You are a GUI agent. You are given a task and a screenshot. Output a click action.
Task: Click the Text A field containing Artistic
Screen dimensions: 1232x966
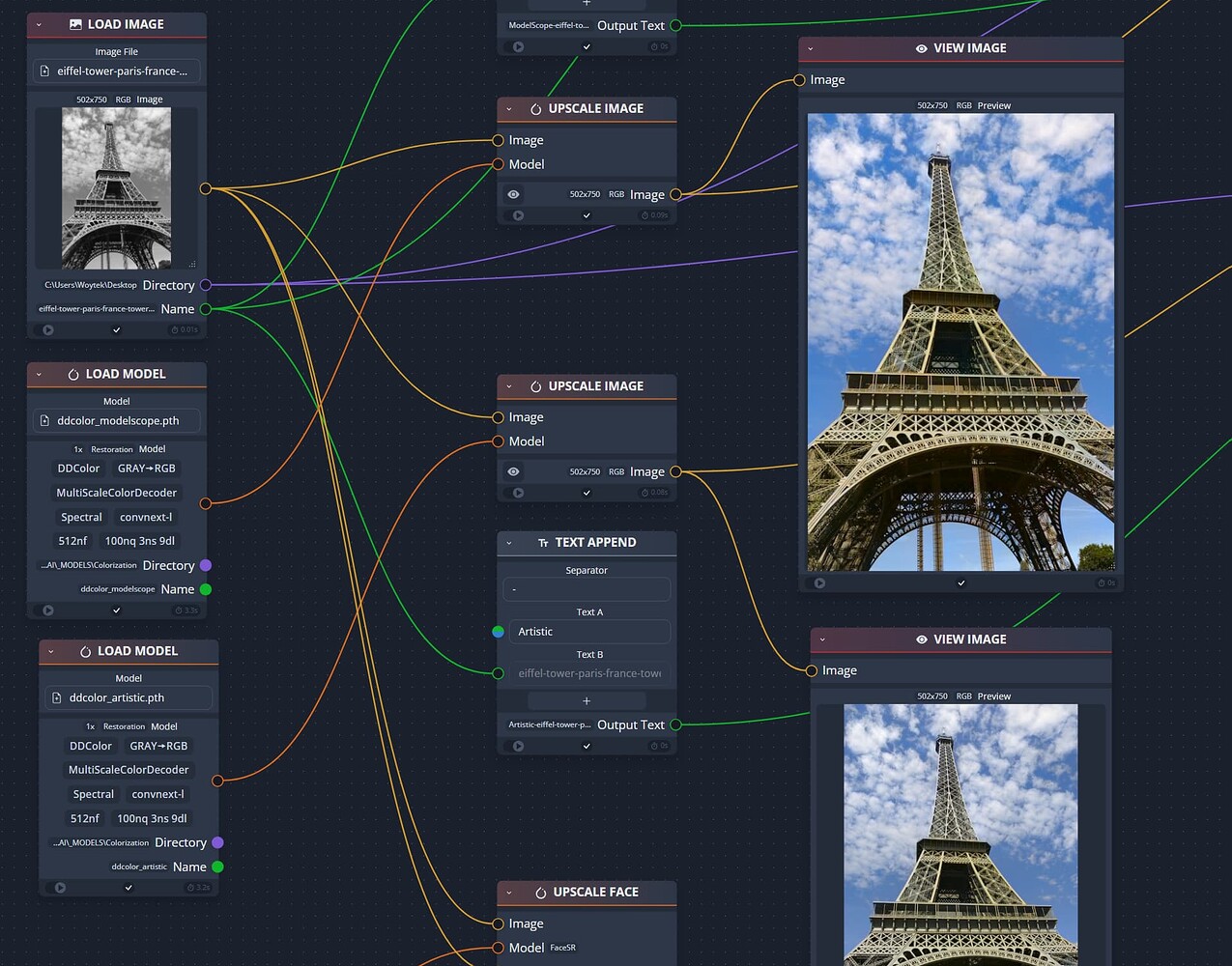587,632
